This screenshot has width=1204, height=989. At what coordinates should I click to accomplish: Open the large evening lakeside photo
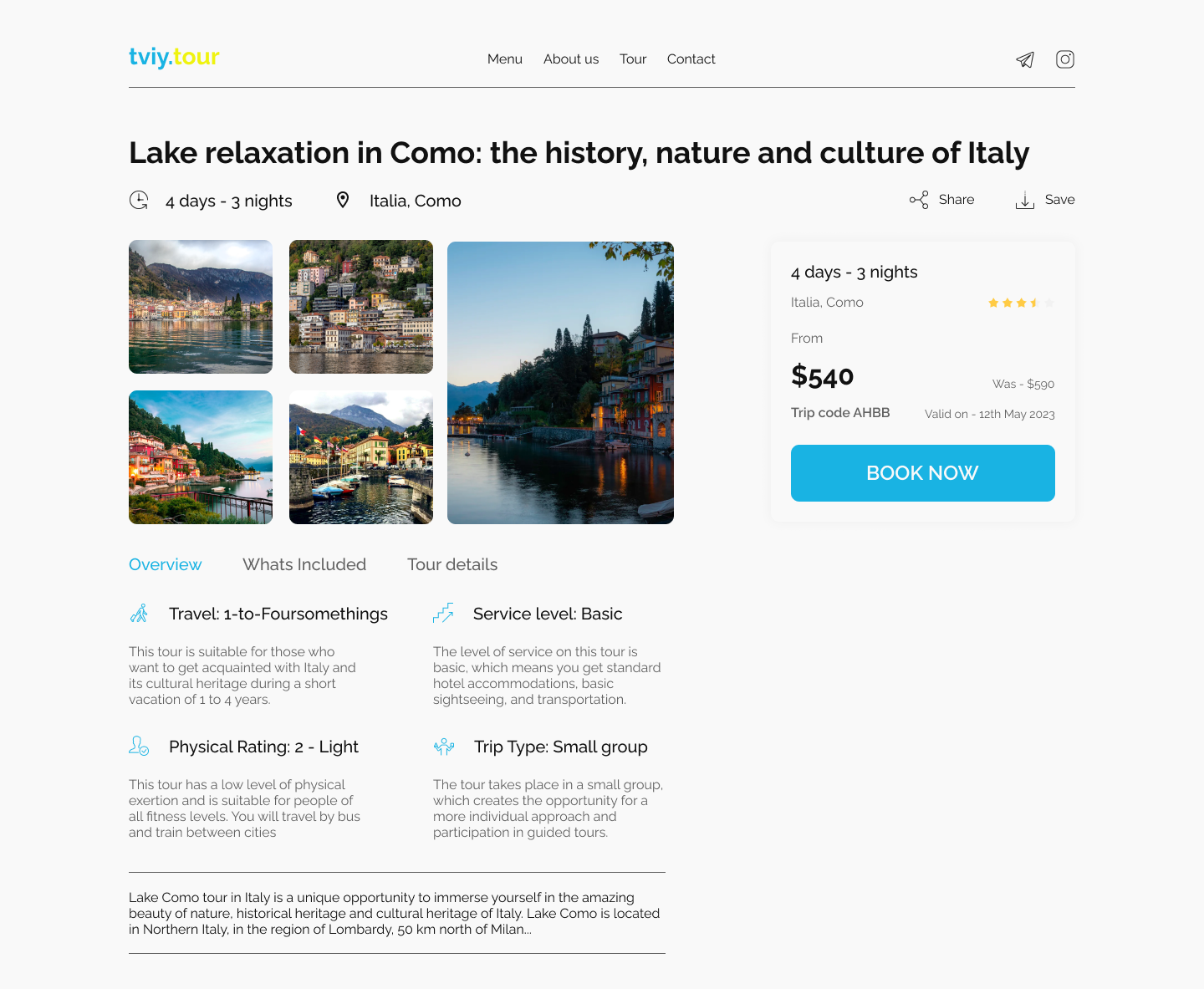pyautogui.click(x=560, y=383)
